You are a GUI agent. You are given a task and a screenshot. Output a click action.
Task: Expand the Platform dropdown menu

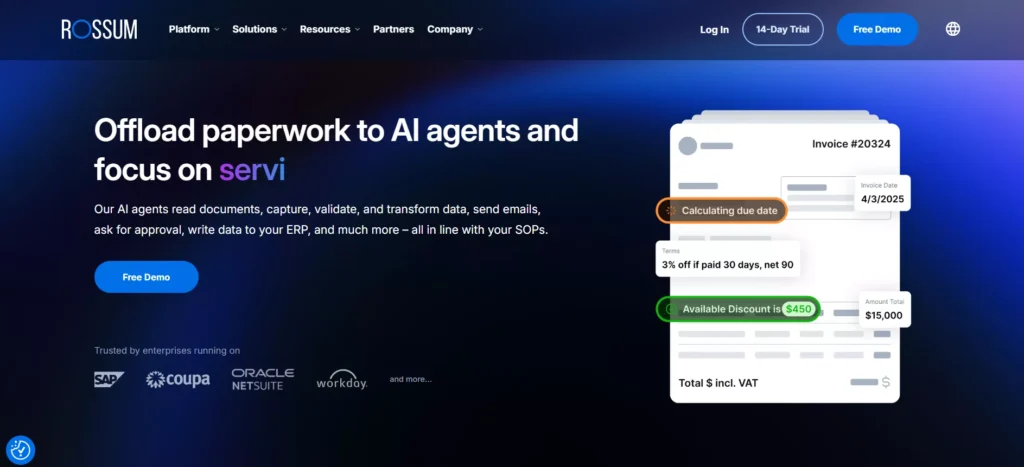coord(194,29)
